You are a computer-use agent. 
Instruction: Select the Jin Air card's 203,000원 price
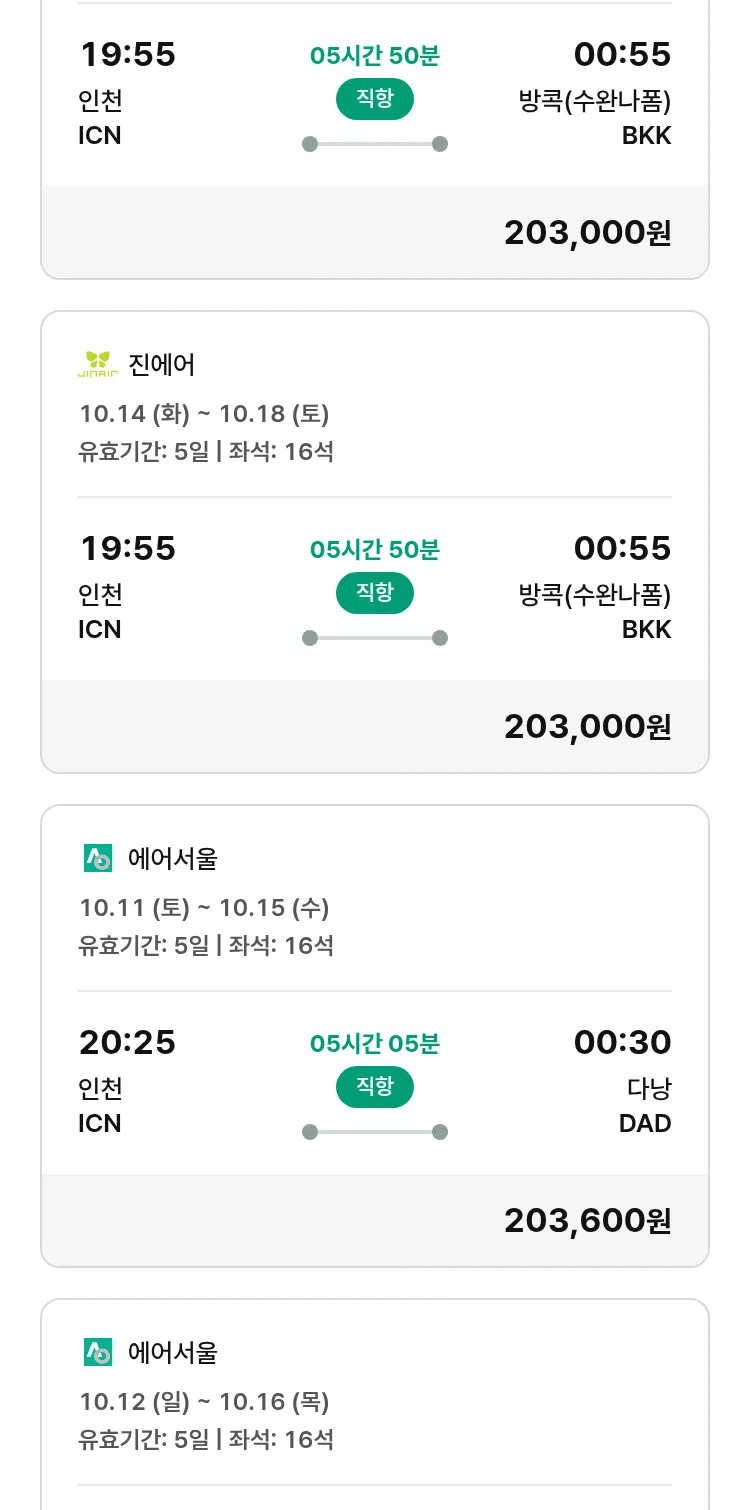[587, 726]
